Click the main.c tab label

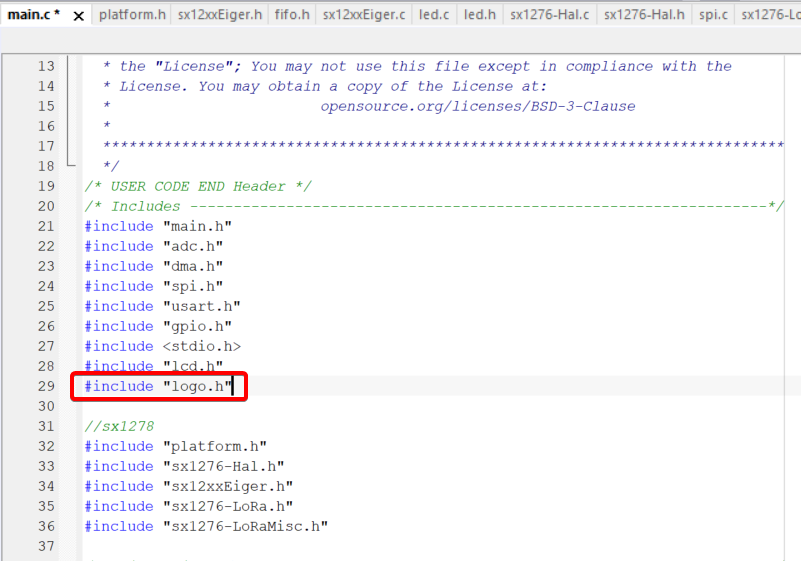(x=33, y=15)
